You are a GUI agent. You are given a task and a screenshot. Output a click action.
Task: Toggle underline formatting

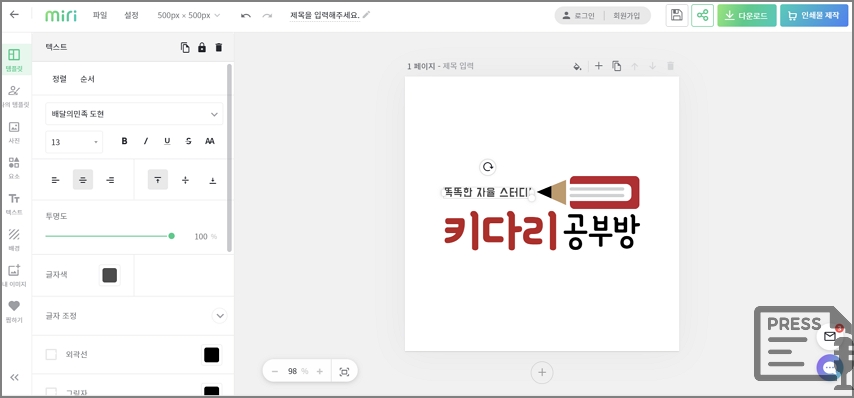pyautogui.click(x=167, y=141)
